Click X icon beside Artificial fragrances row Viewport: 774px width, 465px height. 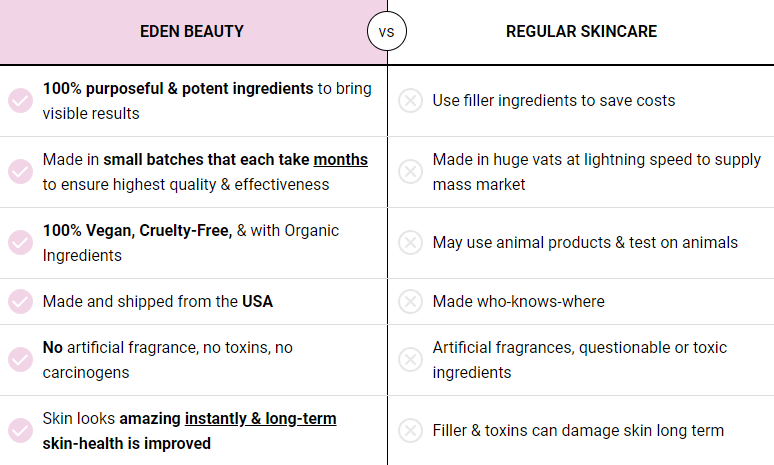pyautogui.click(x=410, y=360)
